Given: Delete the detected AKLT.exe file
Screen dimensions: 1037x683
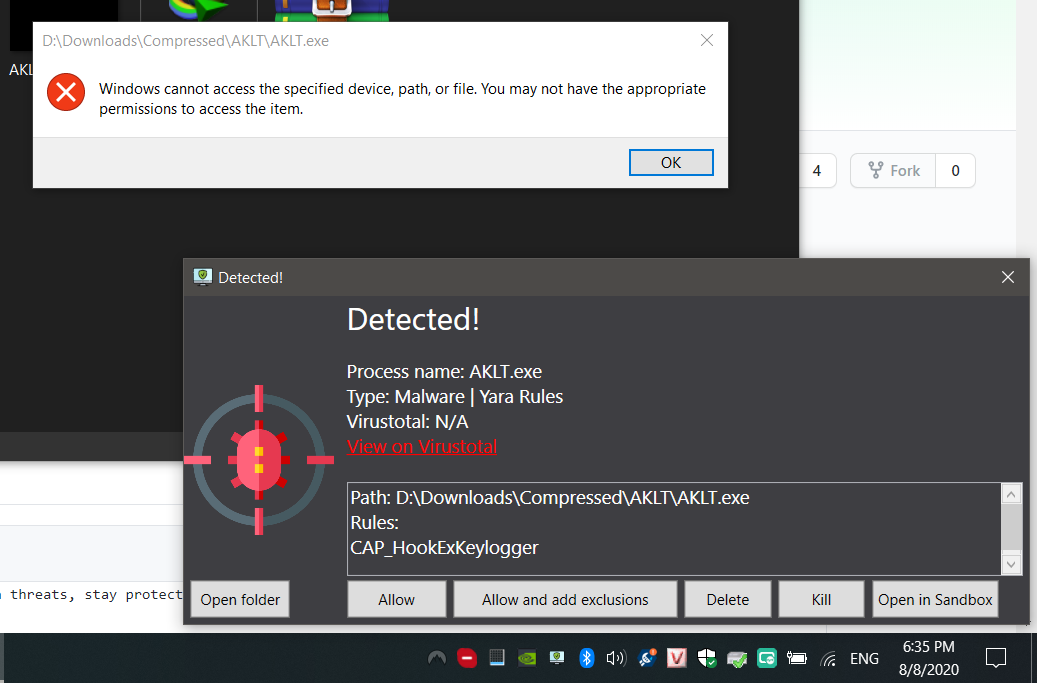Looking at the screenshot, I should [727, 599].
